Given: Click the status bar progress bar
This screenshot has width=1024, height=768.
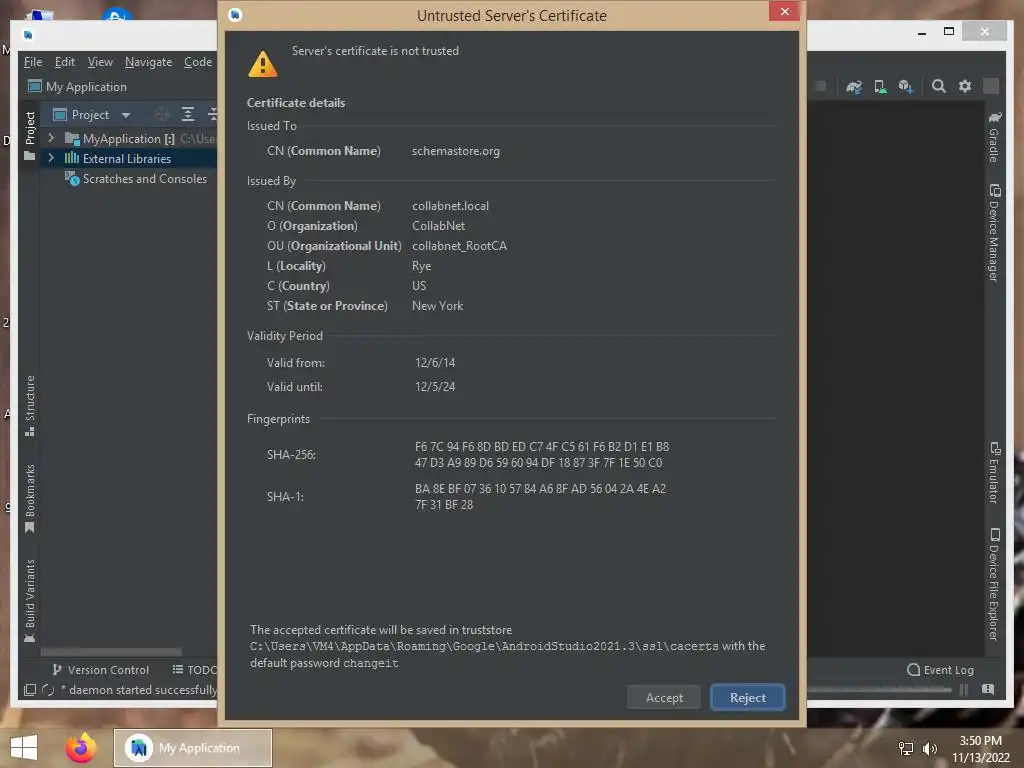Looking at the screenshot, I should click(x=879, y=690).
